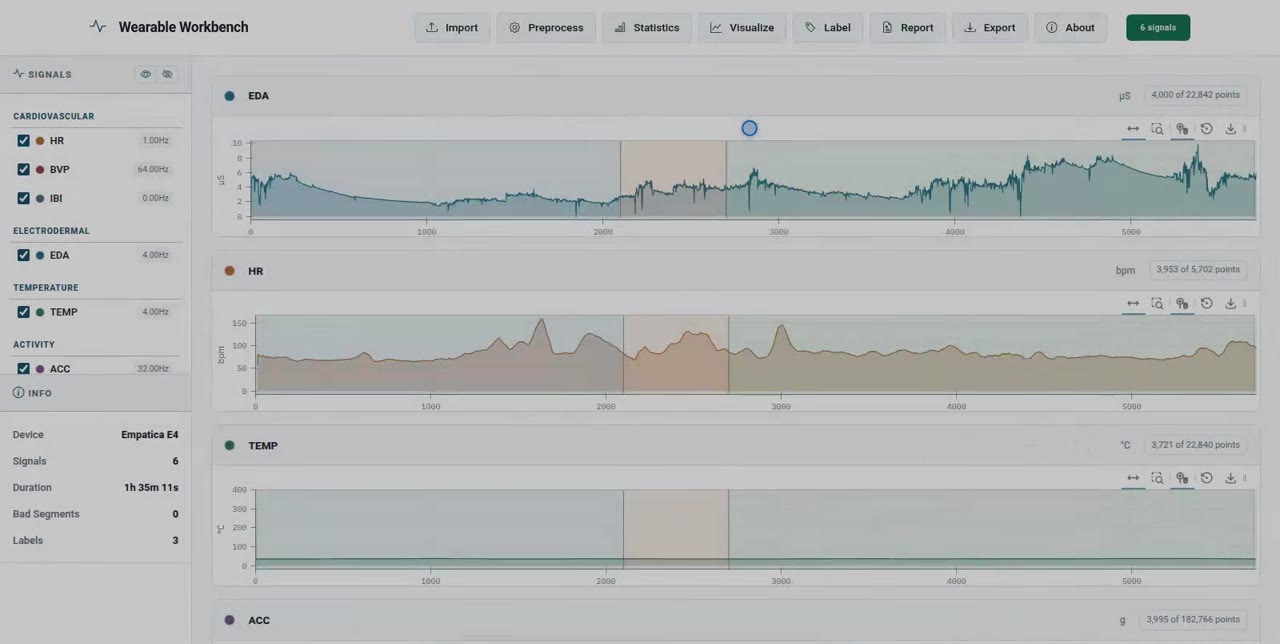Viewport: 1280px width, 644px height.
Task: Reset the HR chart view
Action: (1206, 303)
